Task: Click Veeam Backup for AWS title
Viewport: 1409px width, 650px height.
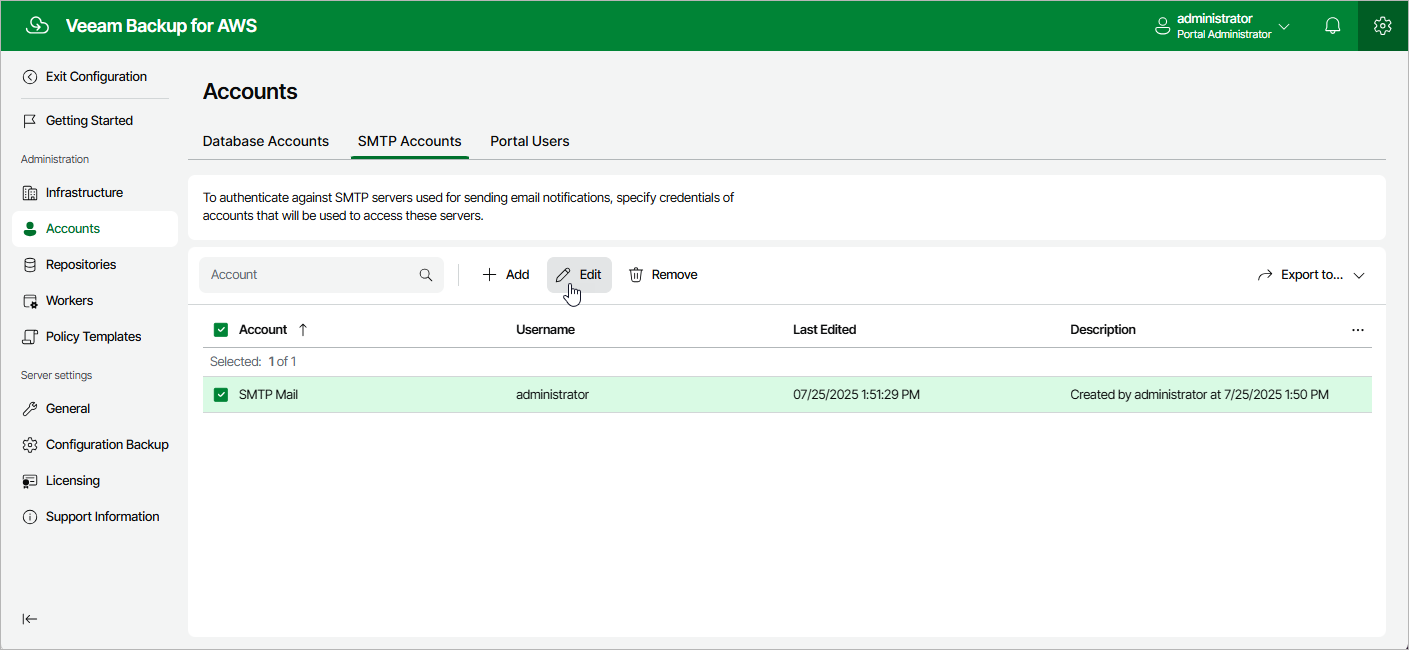Action: click(161, 26)
